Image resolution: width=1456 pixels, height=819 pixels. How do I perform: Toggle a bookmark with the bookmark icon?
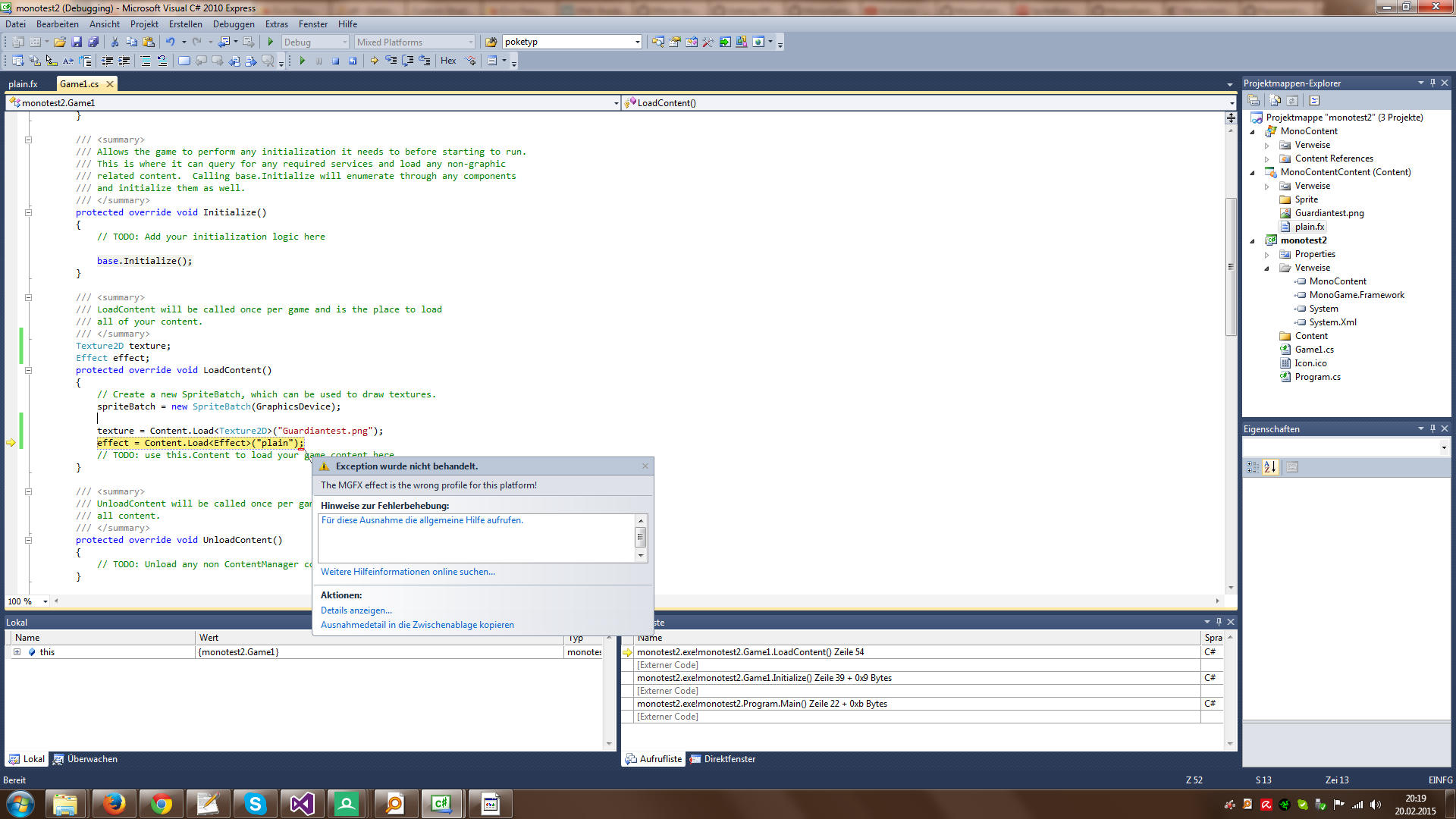[184, 61]
